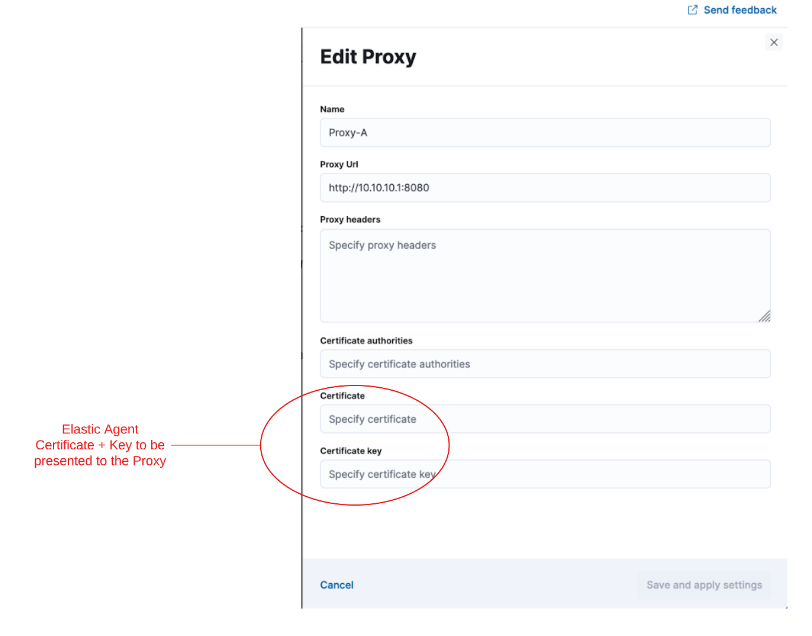Select the Name field containing Proxy-A
The image size is (812, 636).
click(545, 132)
